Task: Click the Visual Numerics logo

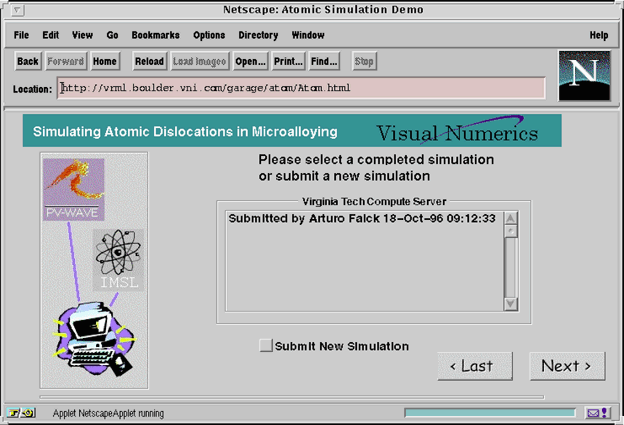Action: pyautogui.click(x=457, y=131)
